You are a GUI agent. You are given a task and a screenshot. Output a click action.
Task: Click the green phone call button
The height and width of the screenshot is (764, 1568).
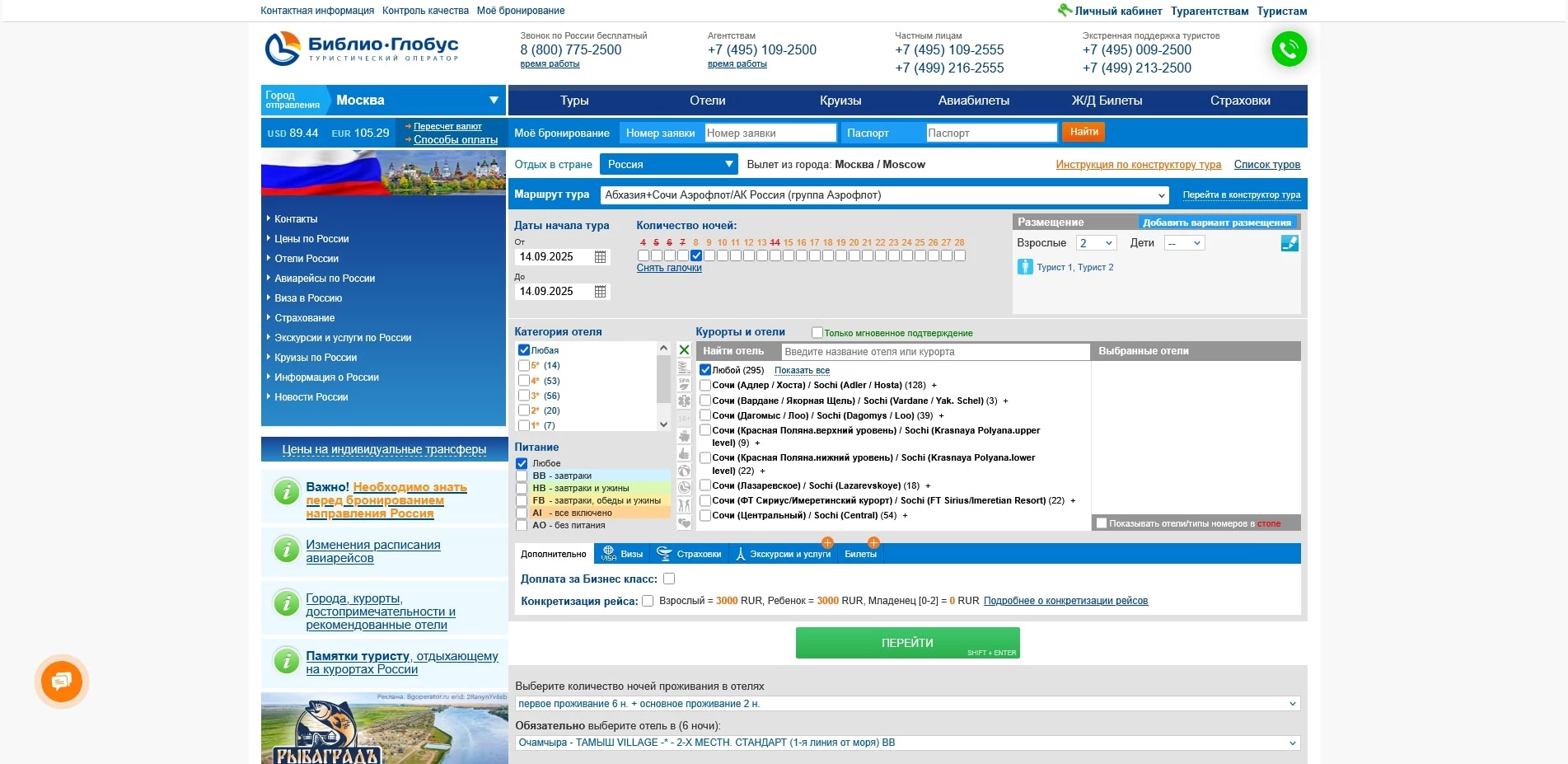tap(1289, 49)
